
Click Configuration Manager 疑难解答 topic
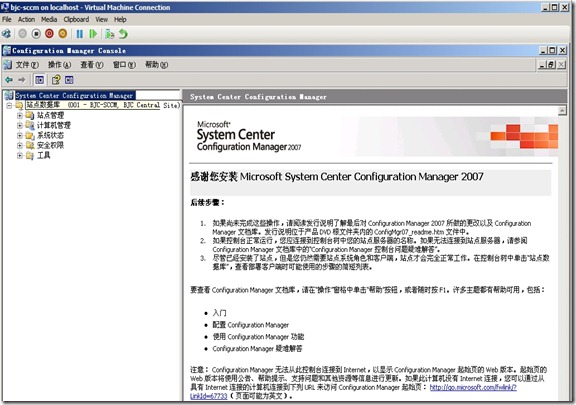tap(257, 348)
